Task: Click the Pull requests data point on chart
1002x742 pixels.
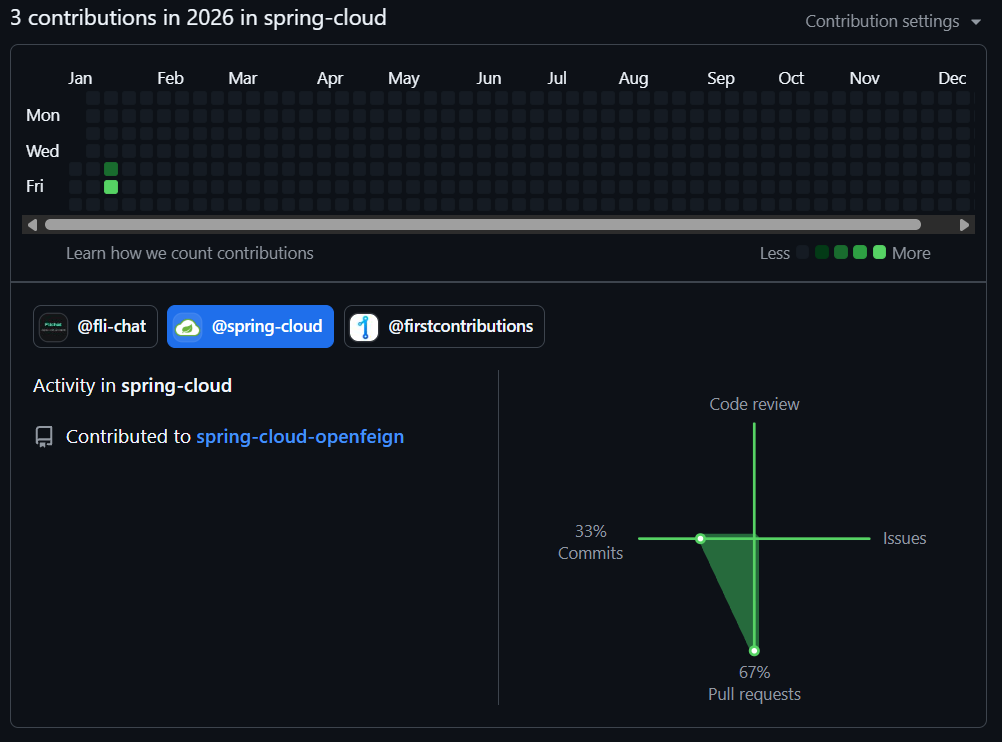Action: click(x=754, y=651)
